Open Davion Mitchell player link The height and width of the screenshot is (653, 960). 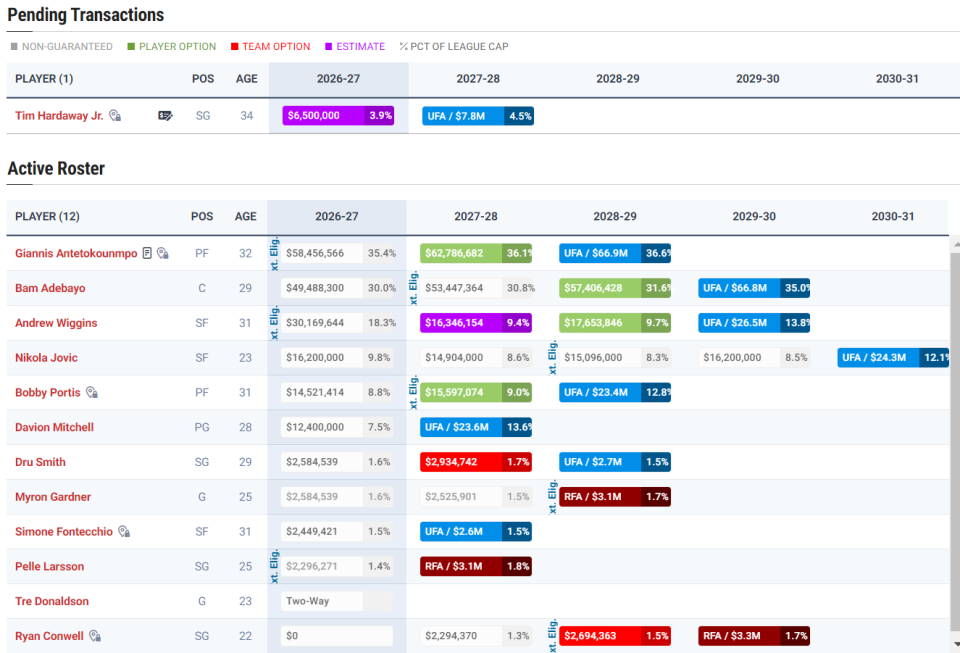pos(54,427)
